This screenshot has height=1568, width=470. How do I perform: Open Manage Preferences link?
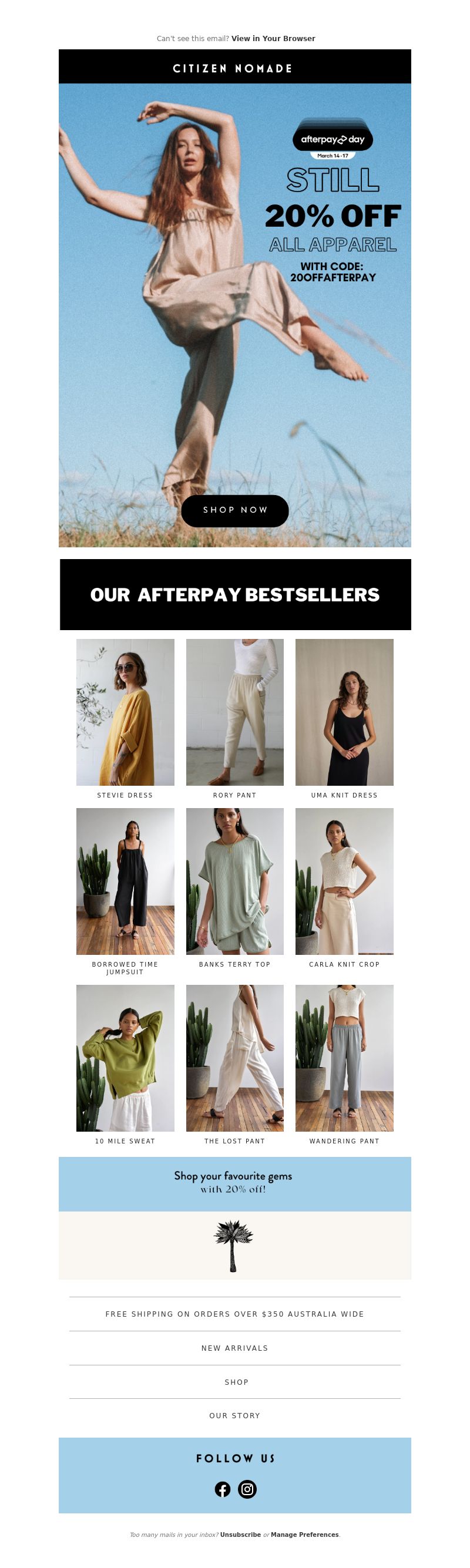click(304, 1535)
